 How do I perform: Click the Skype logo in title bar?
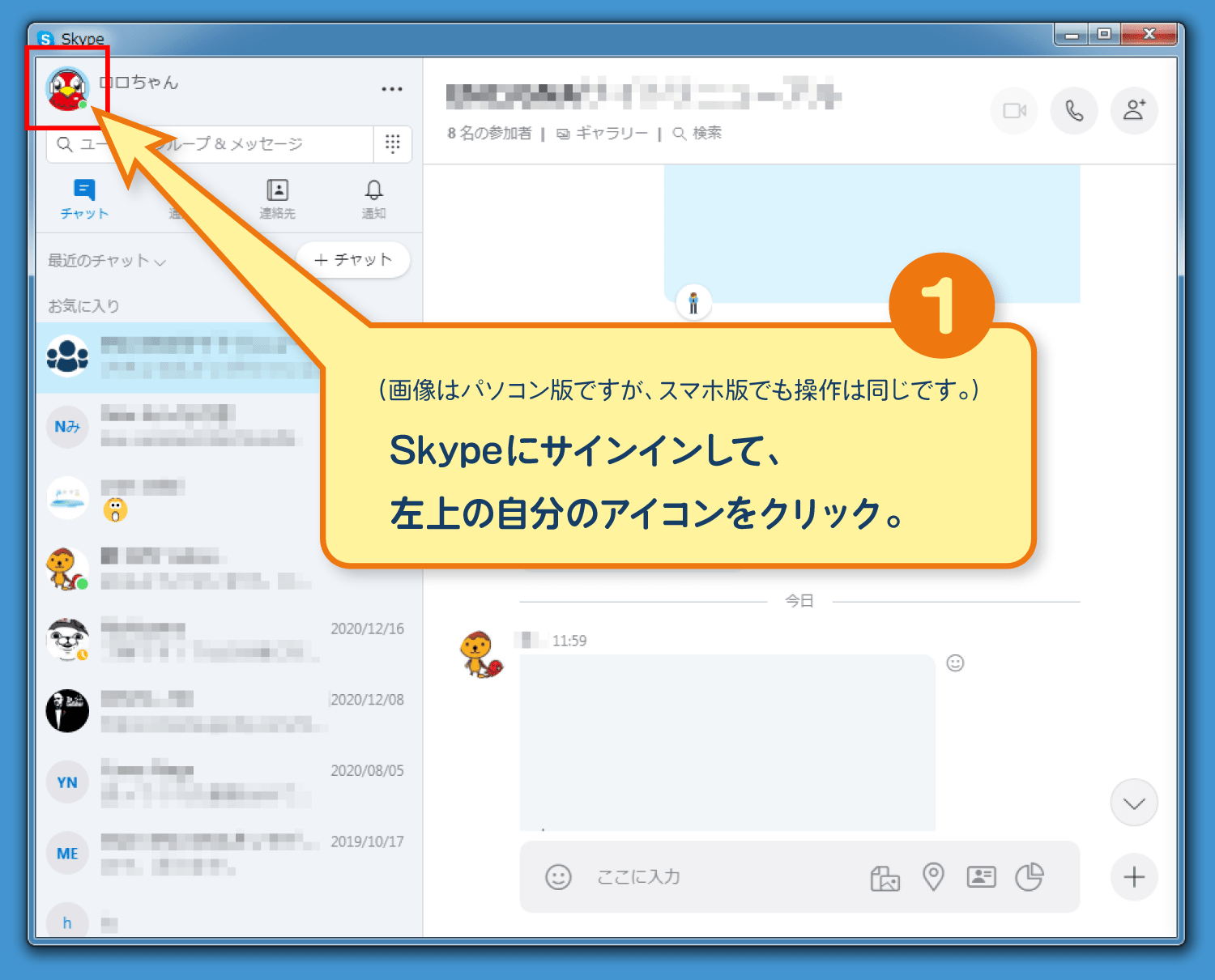(46, 39)
